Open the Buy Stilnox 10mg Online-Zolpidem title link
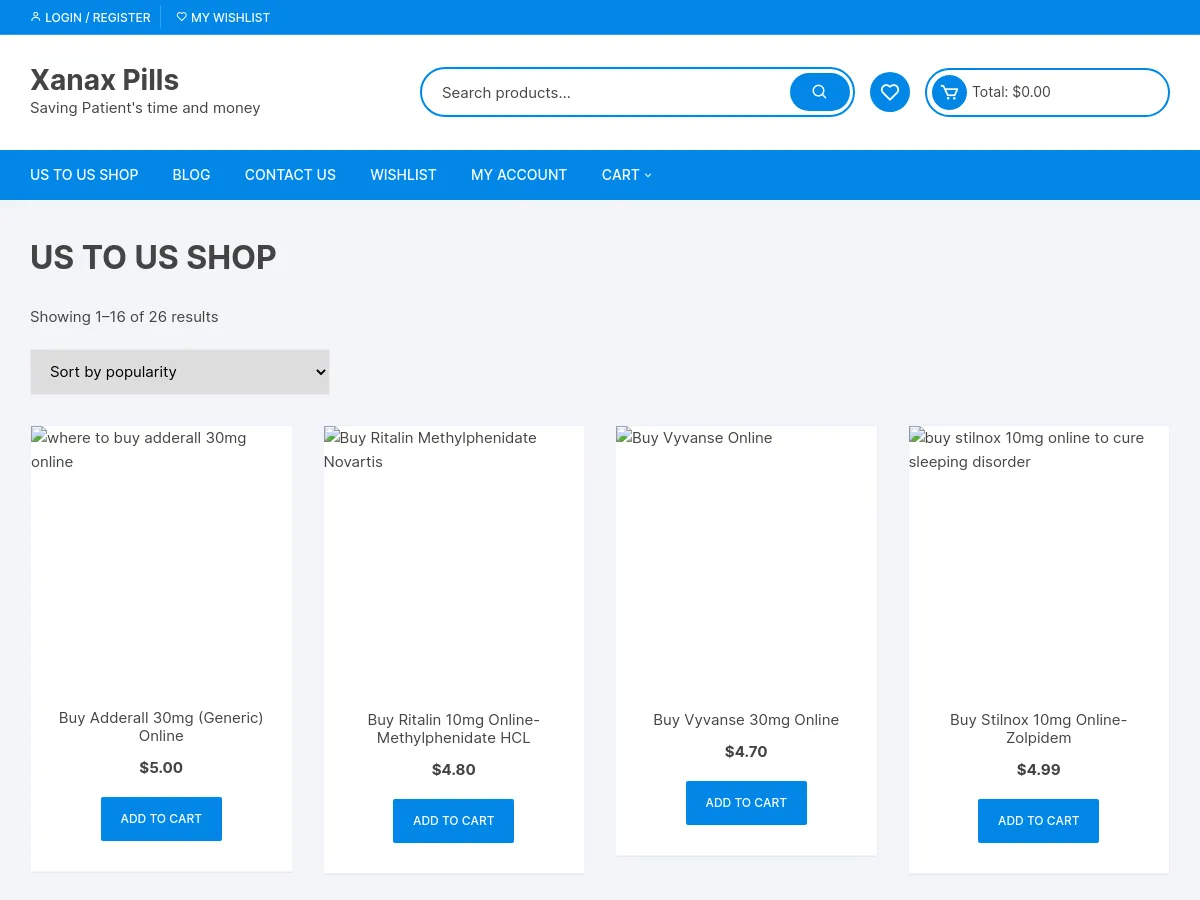This screenshot has width=1200, height=900. [x=1038, y=729]
